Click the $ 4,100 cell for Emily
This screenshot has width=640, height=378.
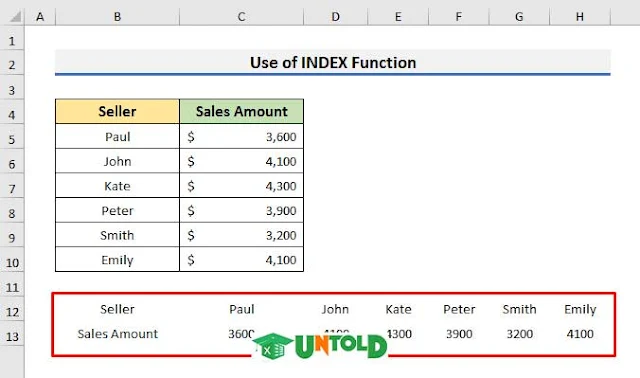point(242,260)
